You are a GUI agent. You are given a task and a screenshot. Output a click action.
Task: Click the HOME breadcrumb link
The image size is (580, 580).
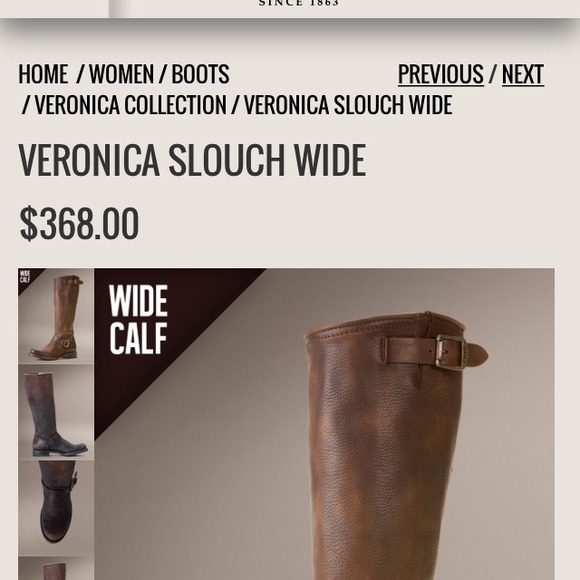coord(43,74)
